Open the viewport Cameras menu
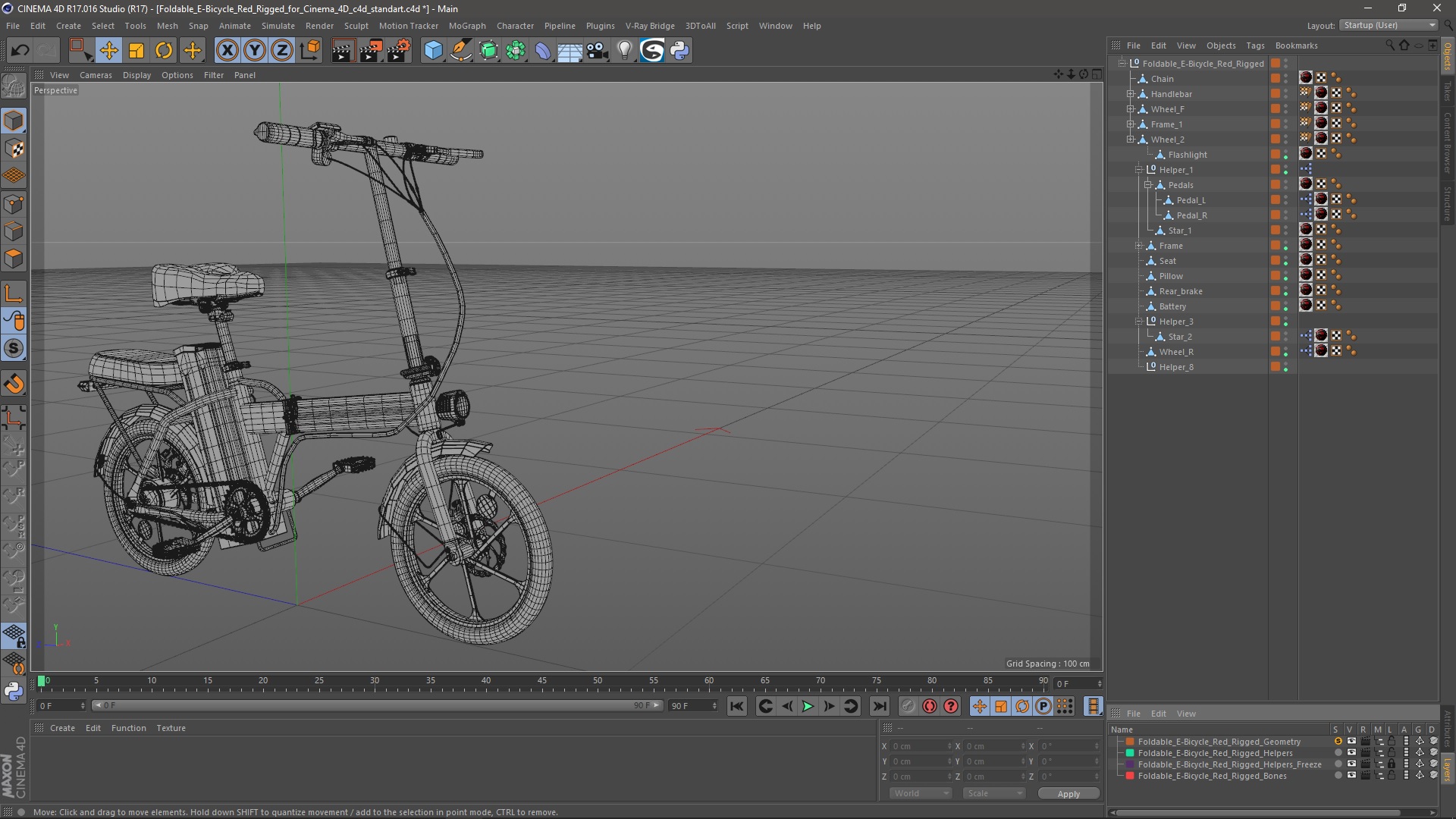The width and height of the screenshot is (1456, 819). click(x=96, y=75)
